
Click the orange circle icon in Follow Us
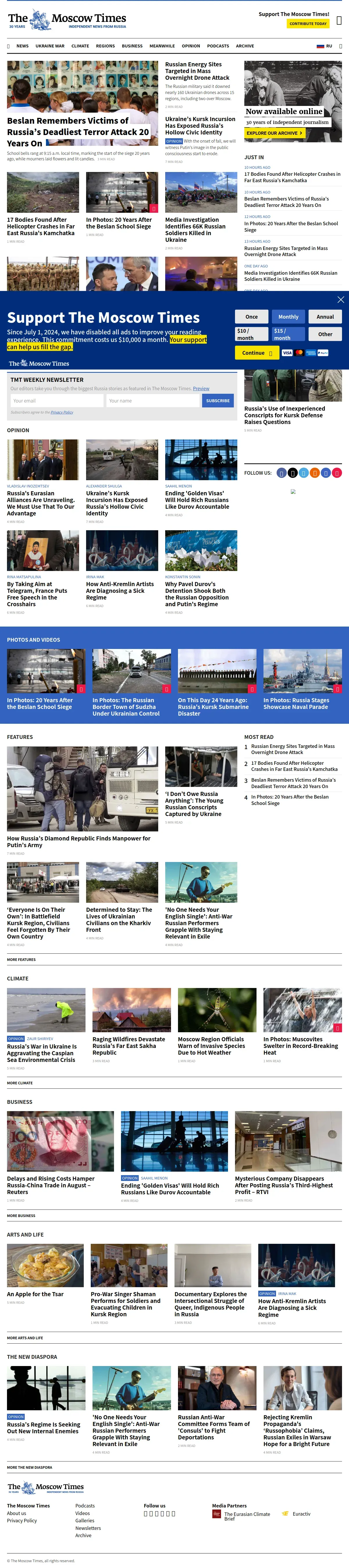click(x=314, y=473)
